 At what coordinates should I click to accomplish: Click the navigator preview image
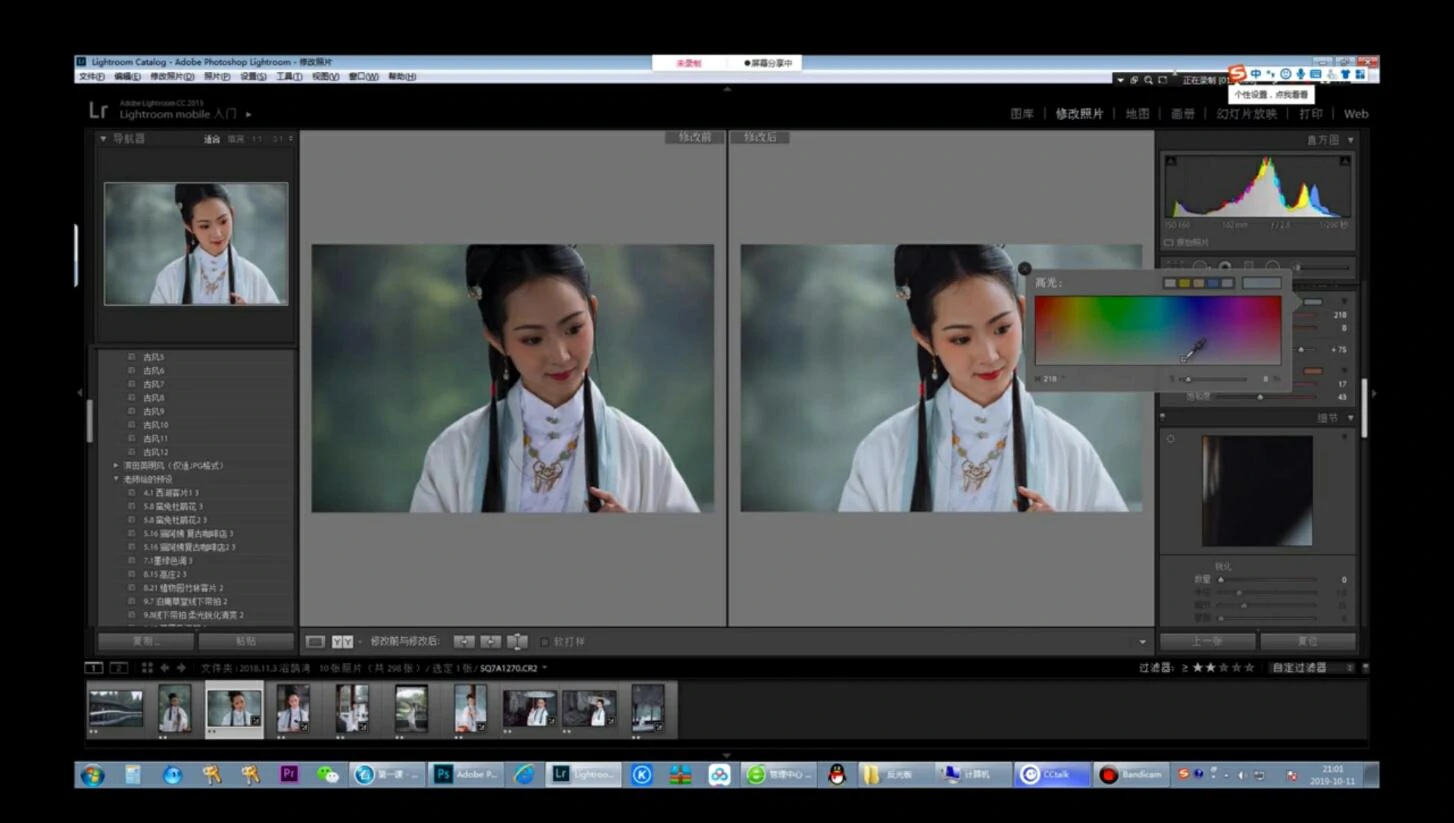196,243
